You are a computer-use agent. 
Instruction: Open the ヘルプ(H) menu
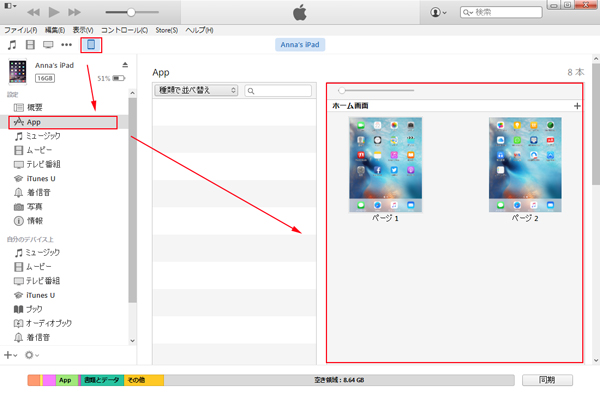point(199,30)
